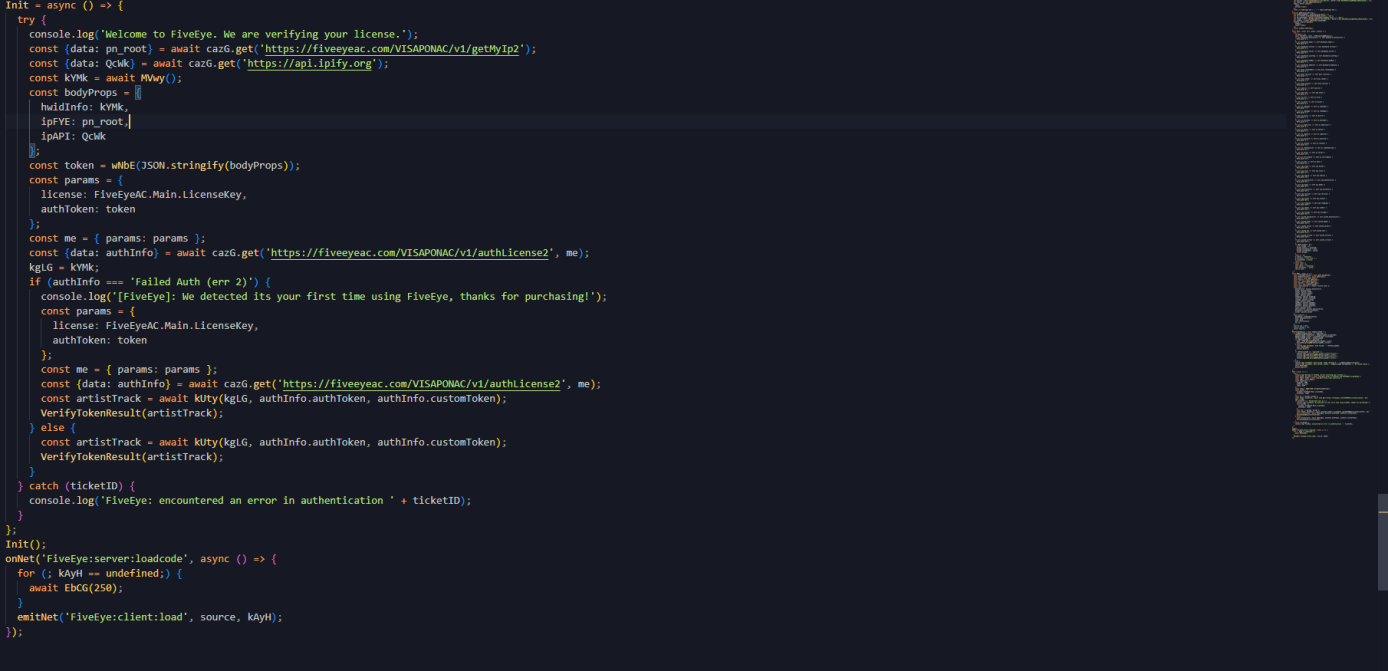Click the 'for (; kAyH == undefined;)' loop
The width and height of the screenshot is (1388, 671).
coord(94,573)
